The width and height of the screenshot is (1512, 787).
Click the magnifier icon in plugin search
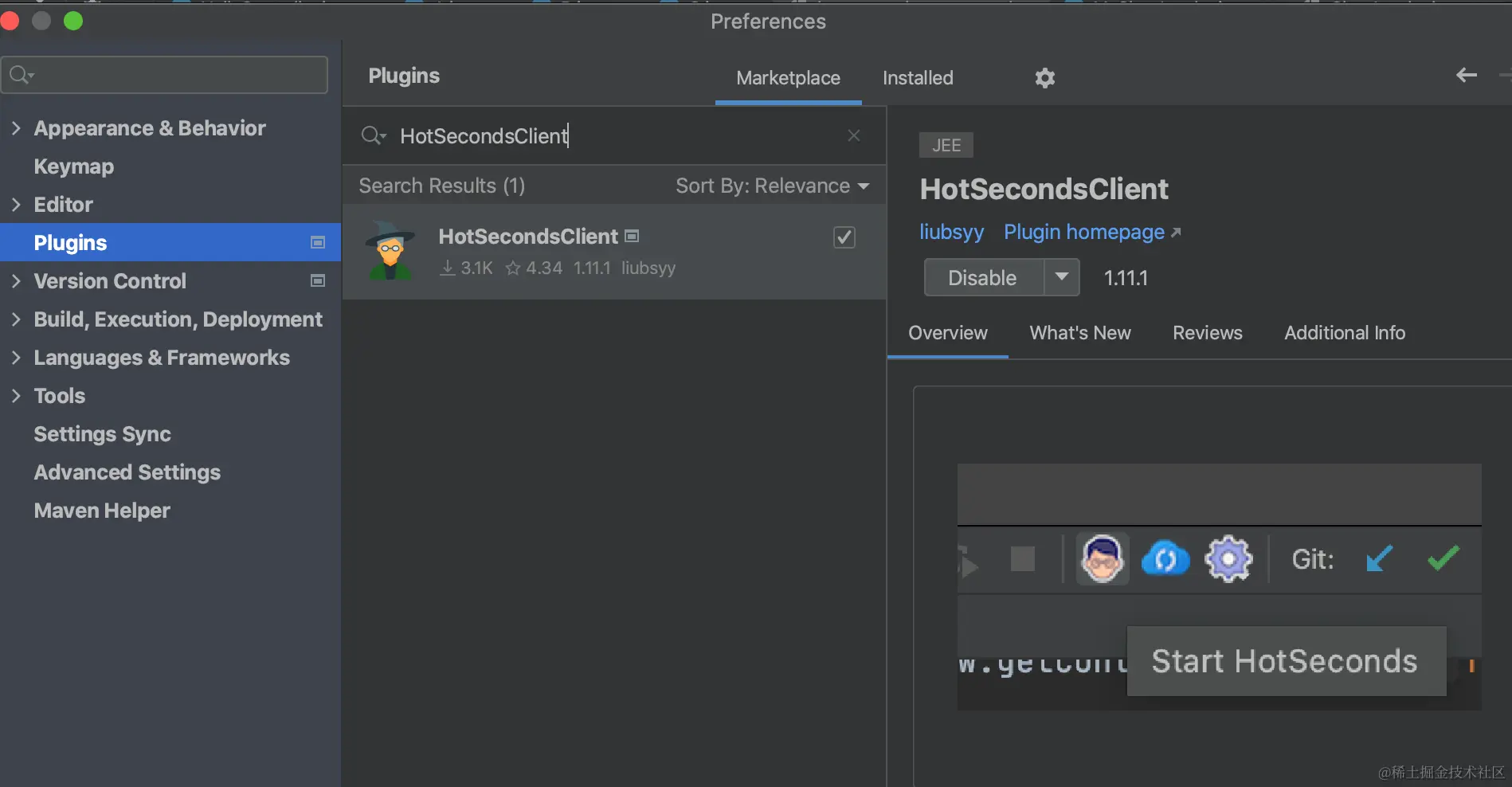point(372,136)
